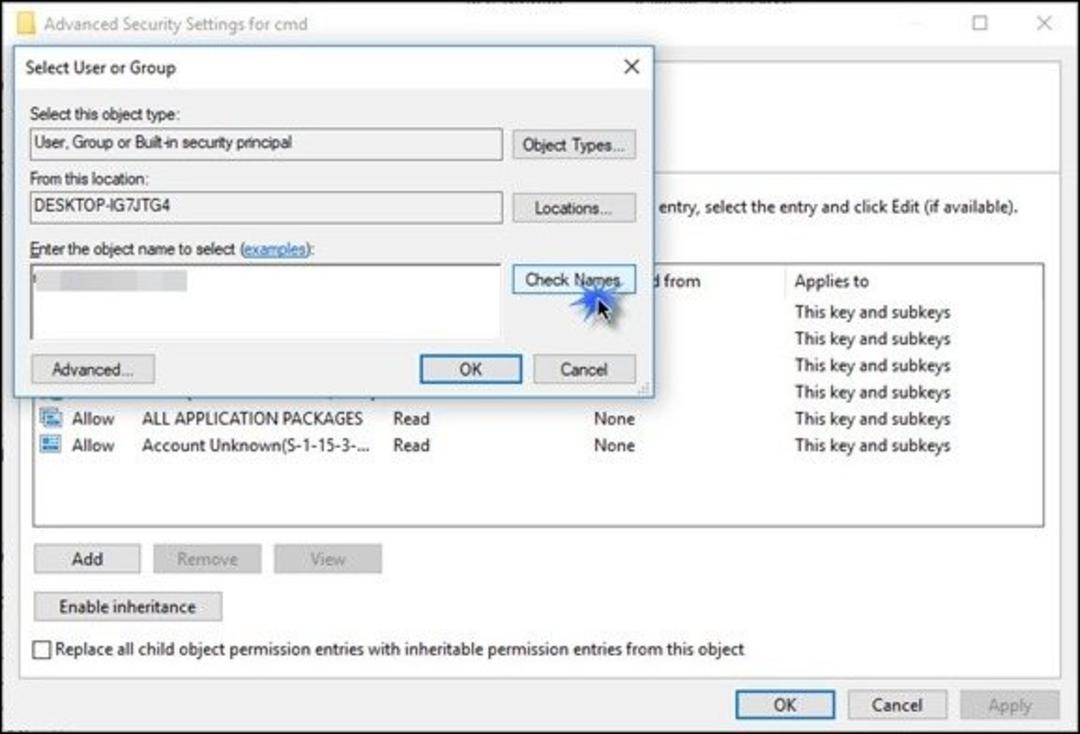Click the Enable inheritance button
Screen dimensions: 1080x734
(128, 607)
